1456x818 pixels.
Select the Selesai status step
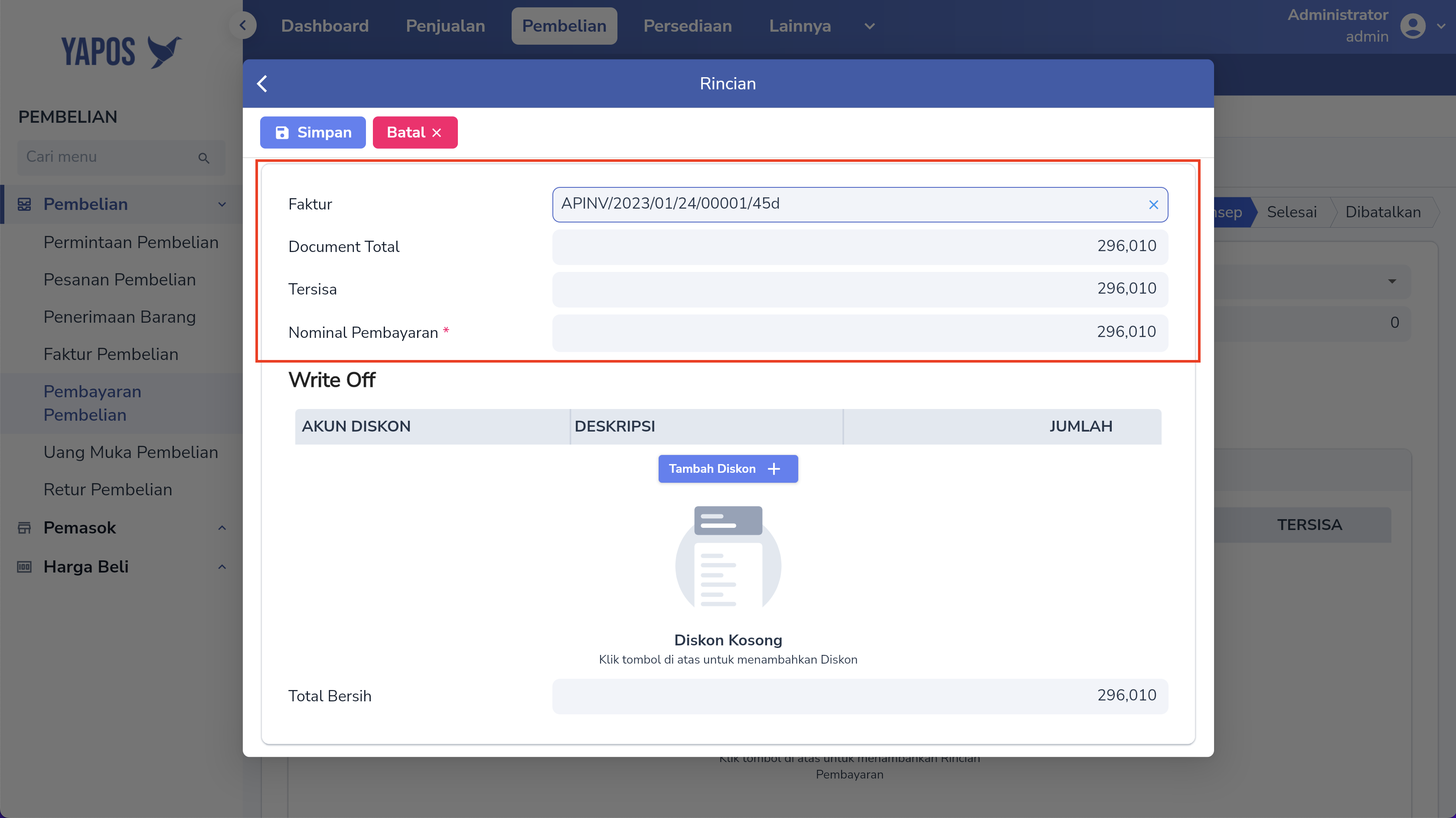[x=1292, y=212]
